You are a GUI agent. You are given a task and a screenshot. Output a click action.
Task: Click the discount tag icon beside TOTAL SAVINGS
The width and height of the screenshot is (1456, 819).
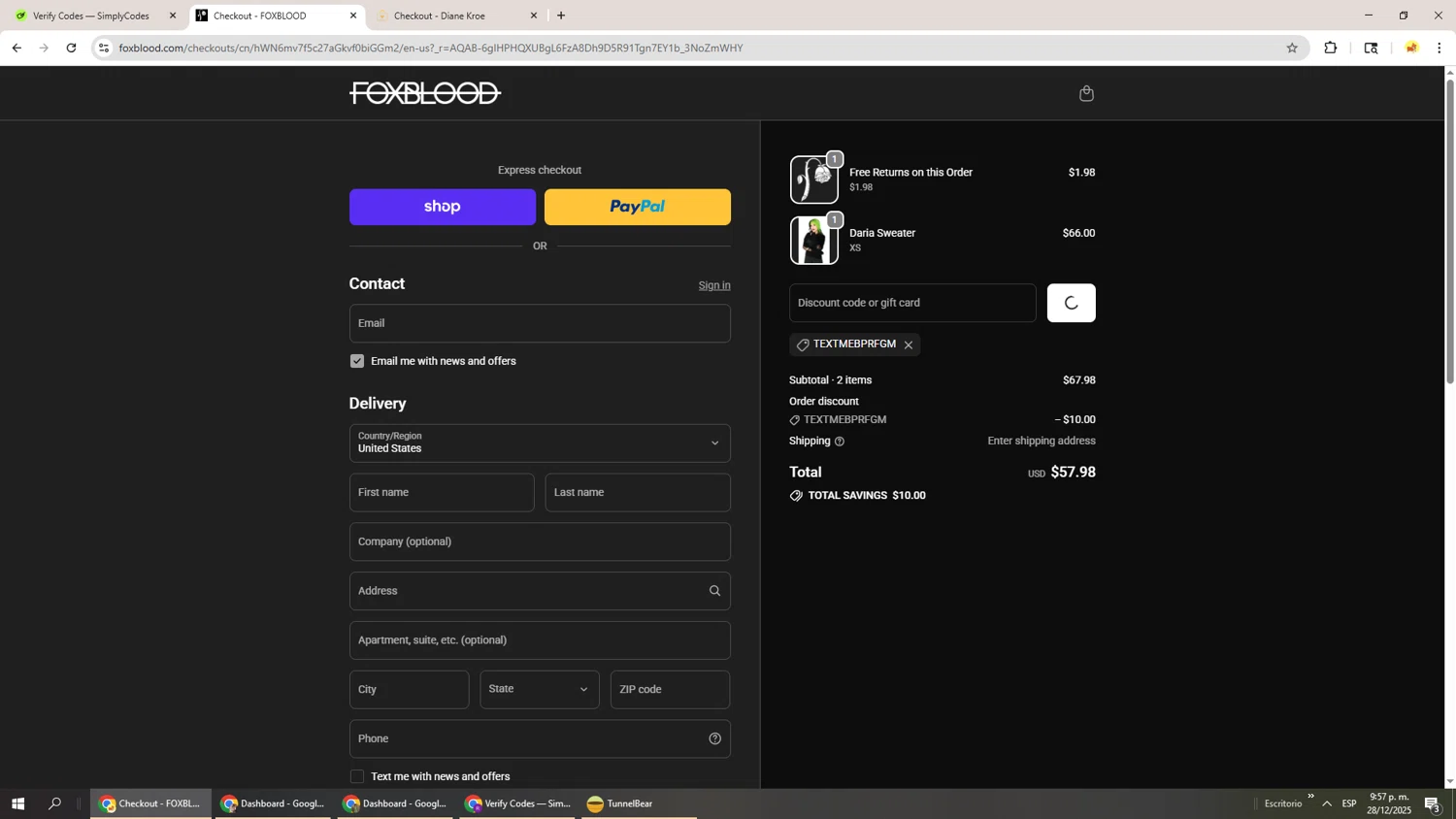pos(796,496)
